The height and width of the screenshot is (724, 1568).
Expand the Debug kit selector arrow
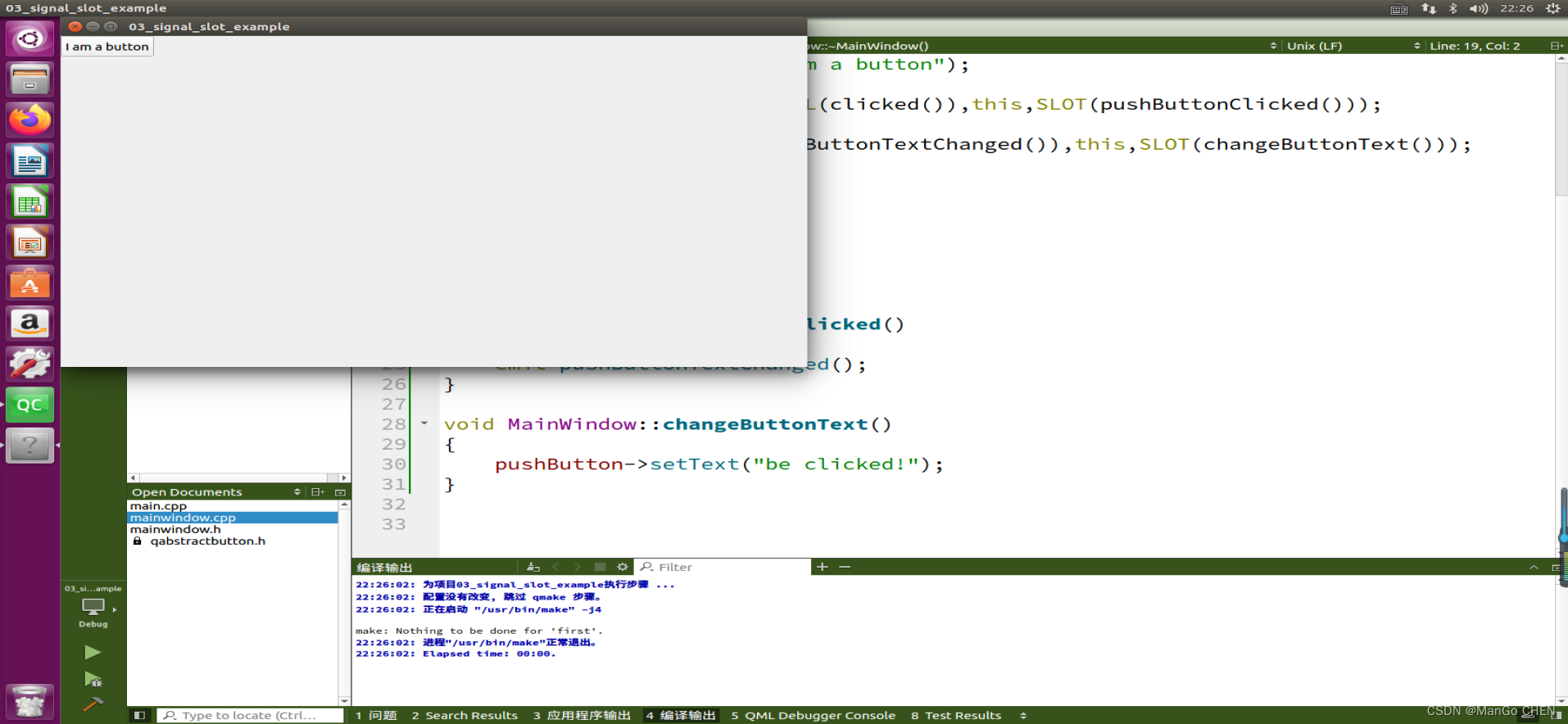click(x=115, y=609)
